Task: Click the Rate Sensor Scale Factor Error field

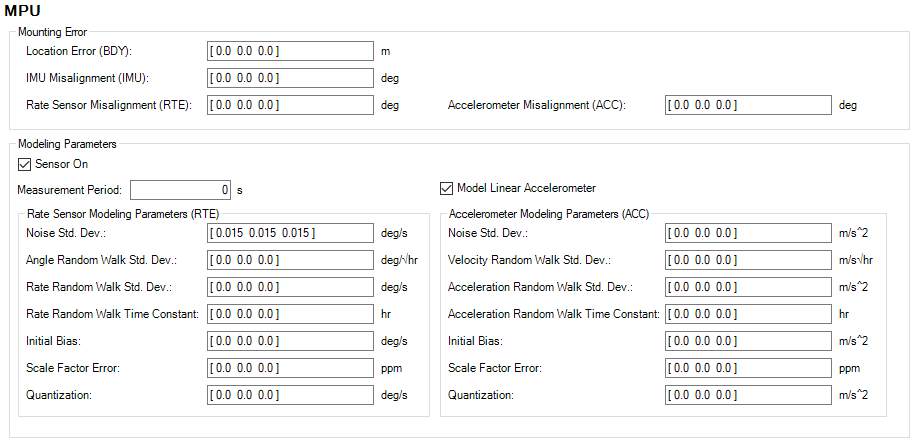Action: point(290,368)
